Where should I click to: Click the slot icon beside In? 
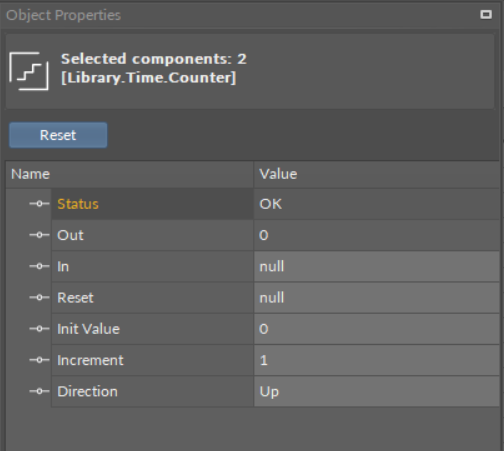39,266
